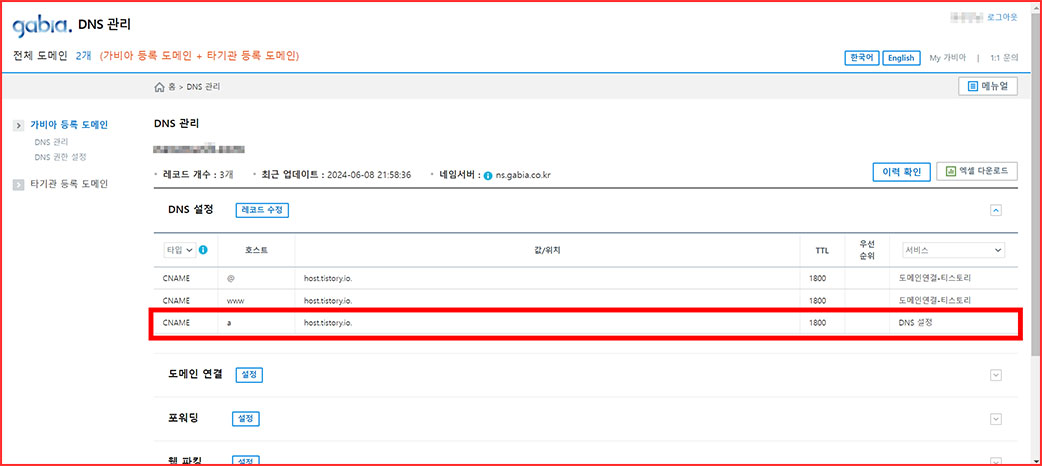Viewport: 1042px width, 466px height.
Task: Expand the 포워딩 section chevron
Action: tap(995, 419)
